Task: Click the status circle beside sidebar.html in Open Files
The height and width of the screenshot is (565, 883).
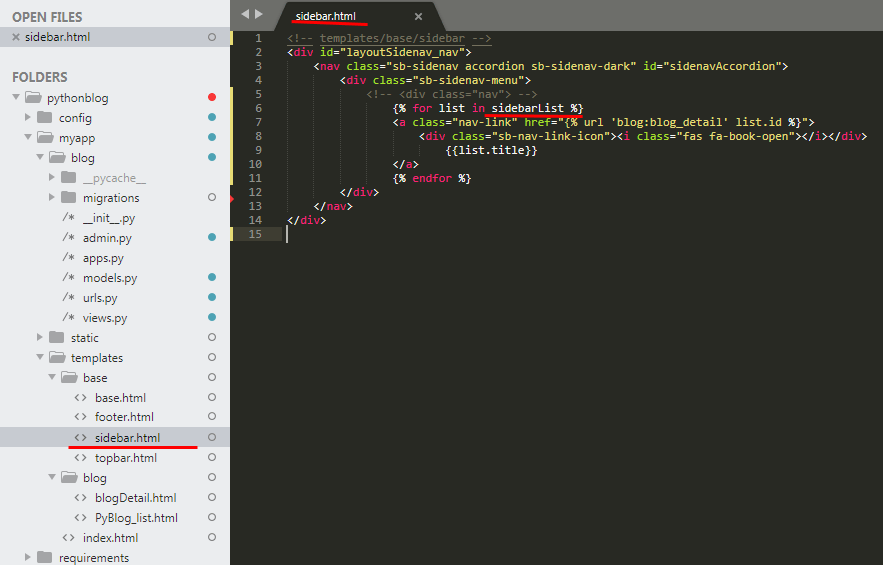Action: pyautogui.click(x=212, y=37)
